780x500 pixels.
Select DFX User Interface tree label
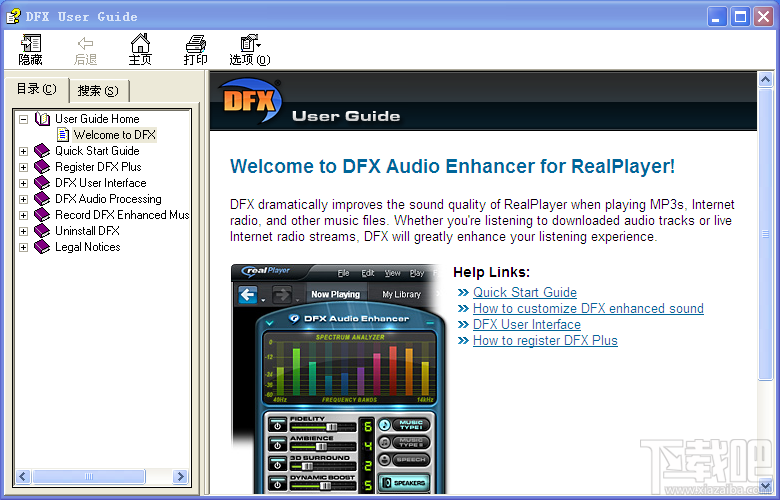pyautogui.click(x=100, y=183)
